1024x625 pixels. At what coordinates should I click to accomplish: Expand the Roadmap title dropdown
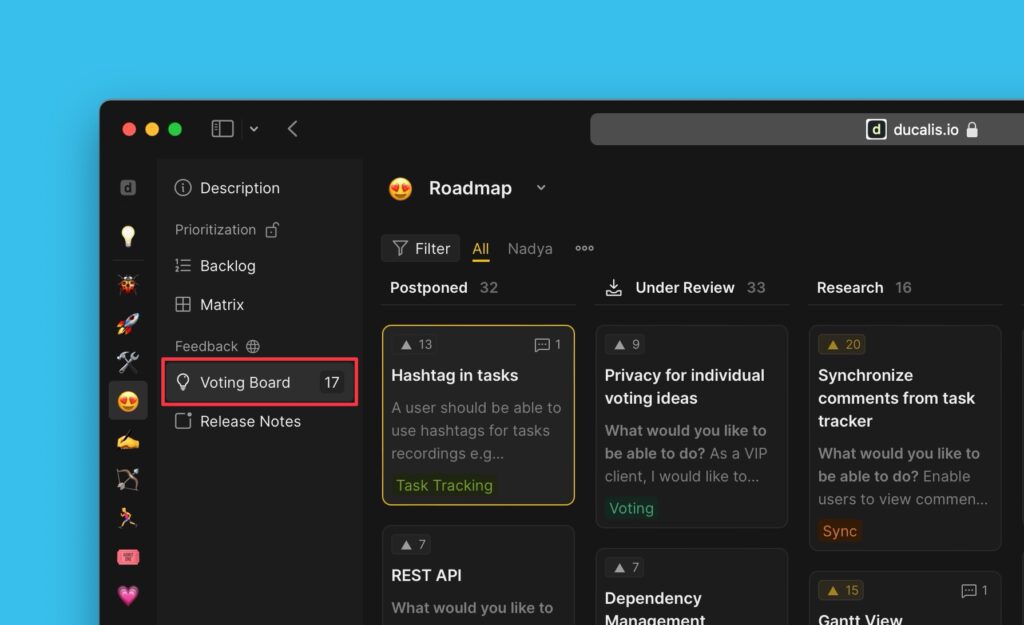click(x=541, y=188)
